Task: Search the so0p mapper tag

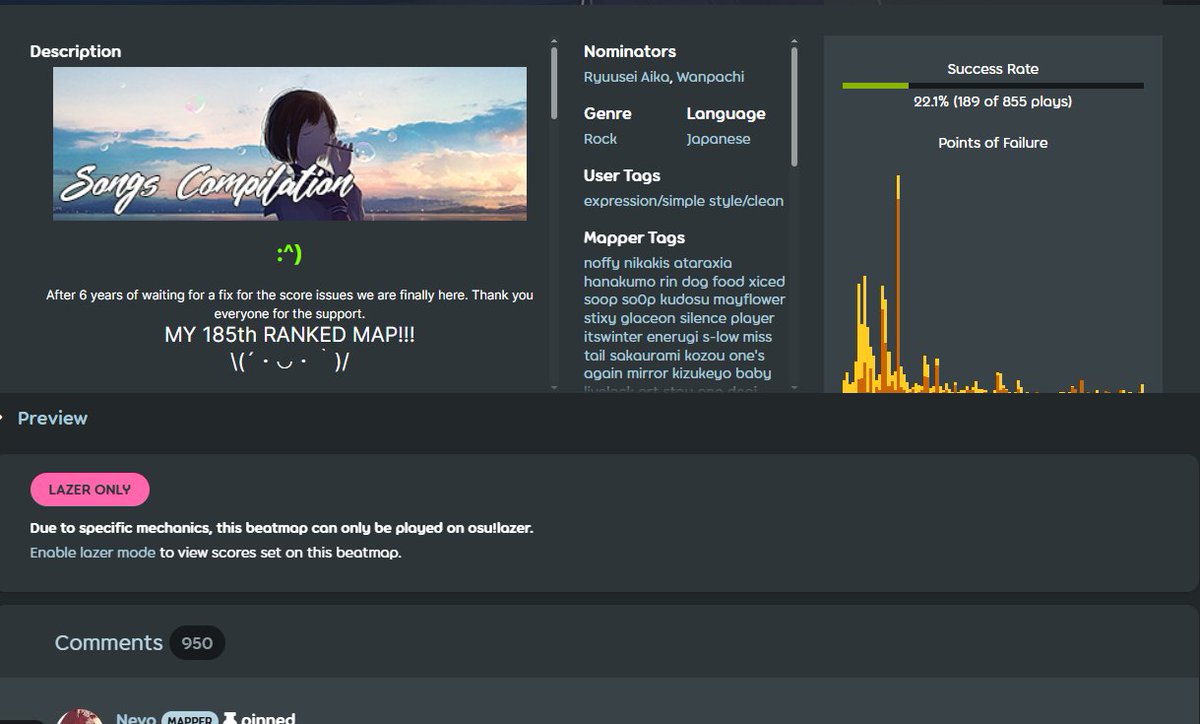Action: (640, 300)
